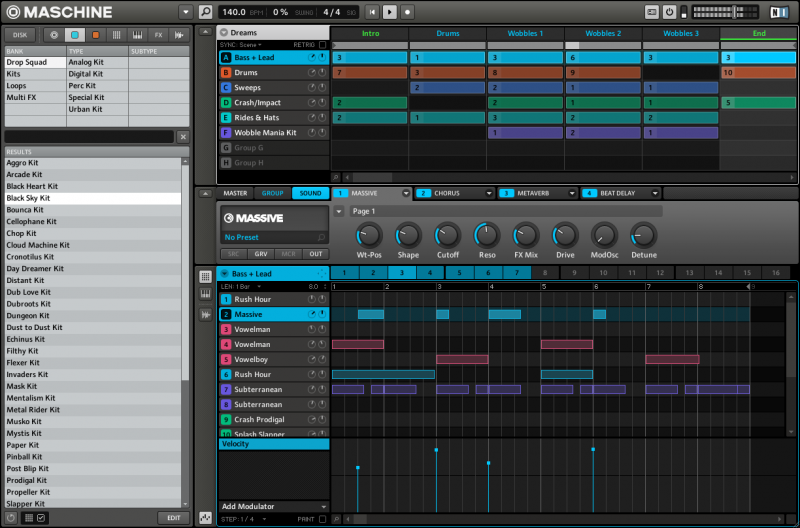
Task: Open the main menu dropdown next to the Maschine logo
Action: [185, 12]
